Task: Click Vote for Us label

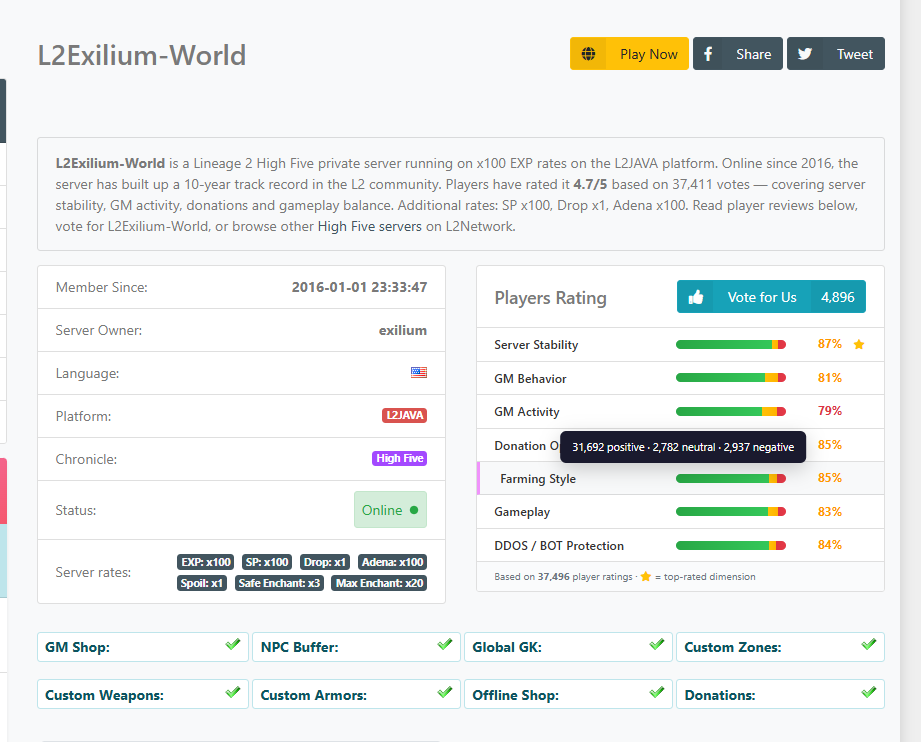Action: click(x=762, y=297)
